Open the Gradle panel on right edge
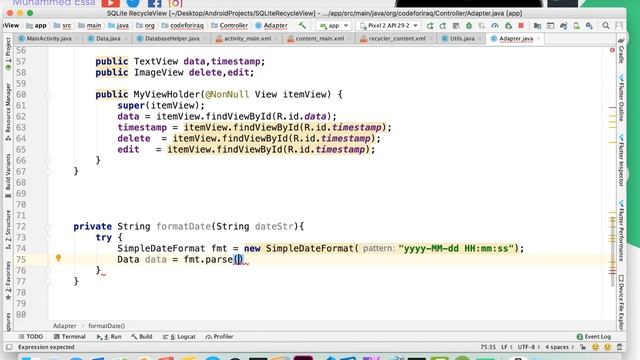Viewport: 640px width, 360px height. pos(621,51)
